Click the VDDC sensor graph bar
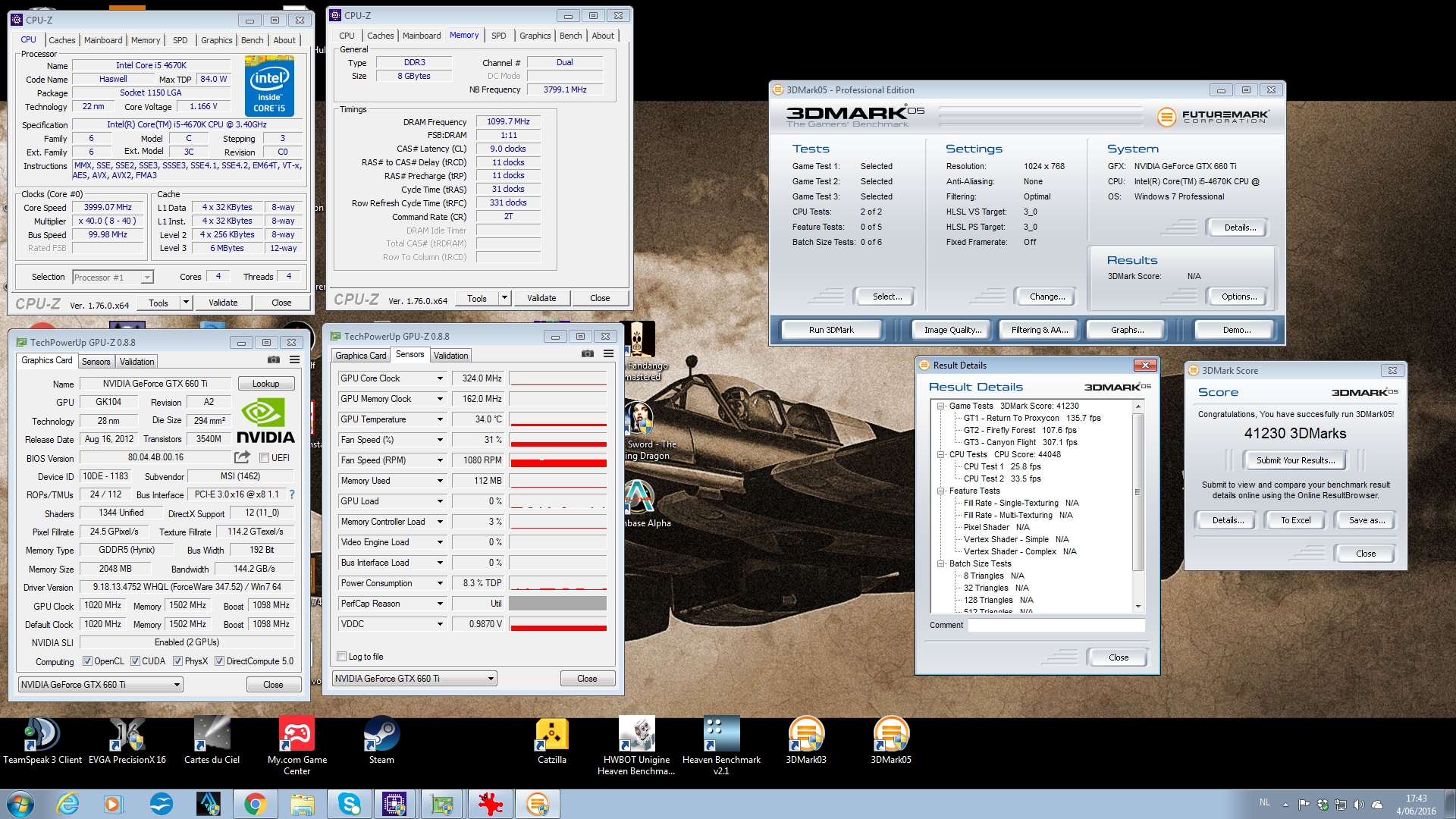 (557, 624)
